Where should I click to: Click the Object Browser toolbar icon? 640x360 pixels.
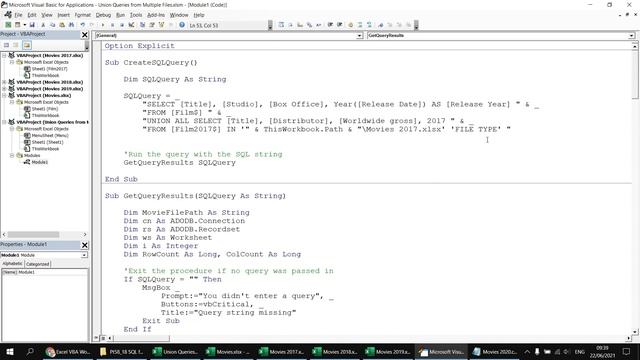click(x=161, y=25)
